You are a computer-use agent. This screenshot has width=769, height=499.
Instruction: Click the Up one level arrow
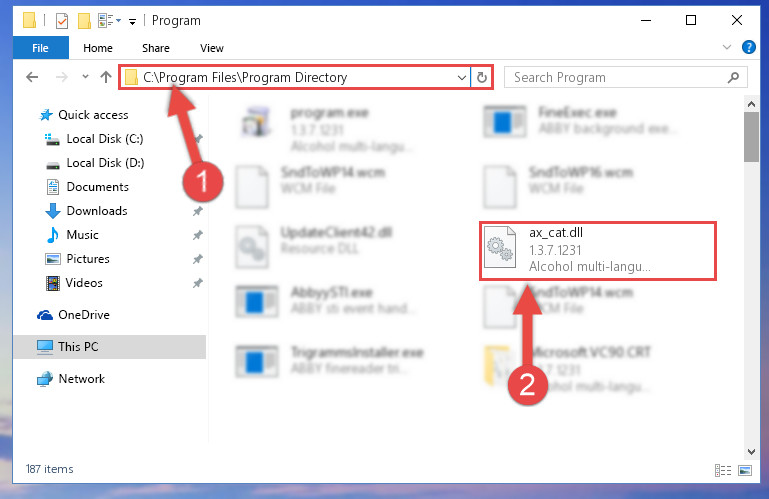[x=105, y=77]
